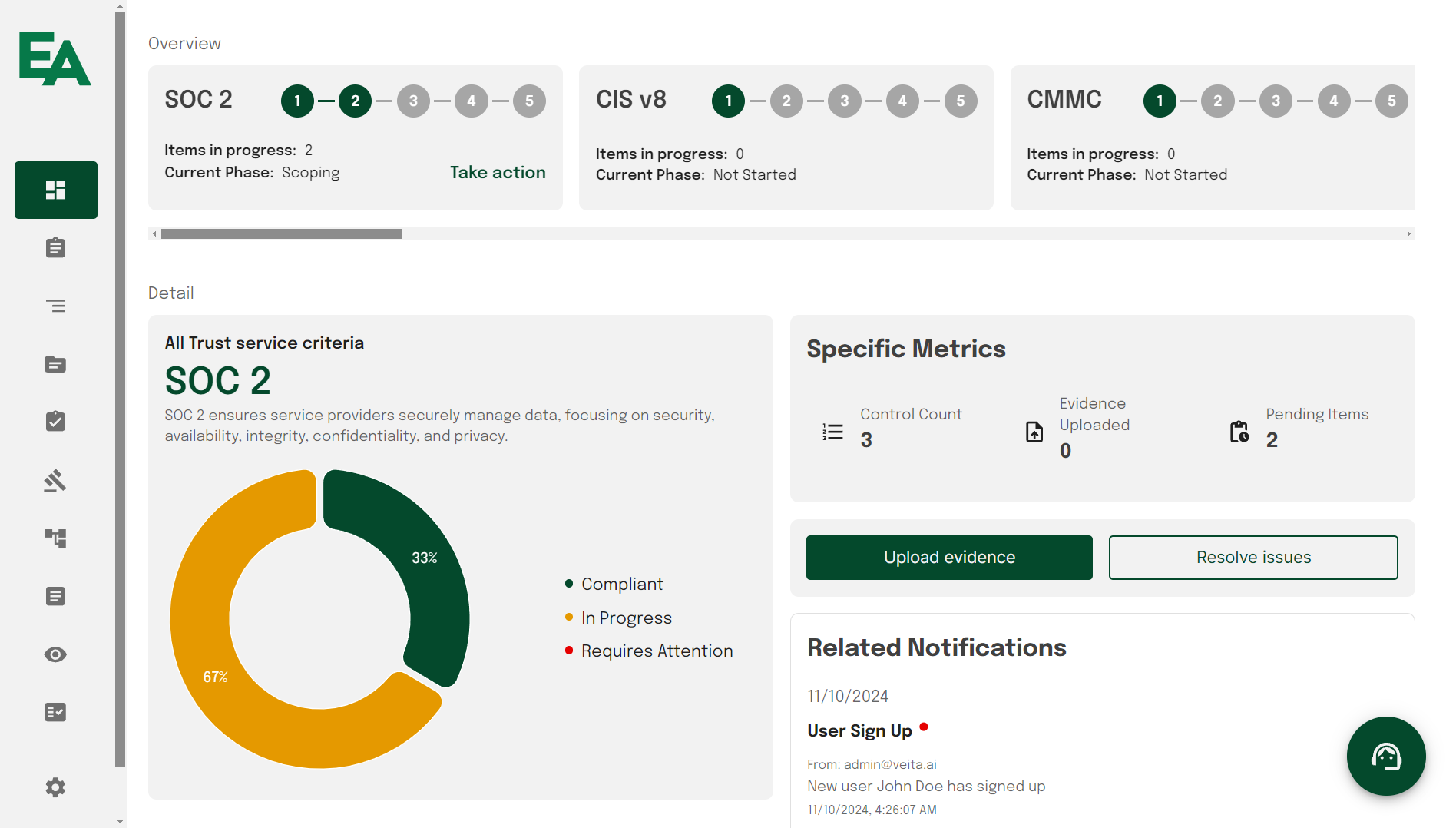The height and width of the screenshot is (828, 1456).
Task: Click the Take action link
Action: (498, 173)
